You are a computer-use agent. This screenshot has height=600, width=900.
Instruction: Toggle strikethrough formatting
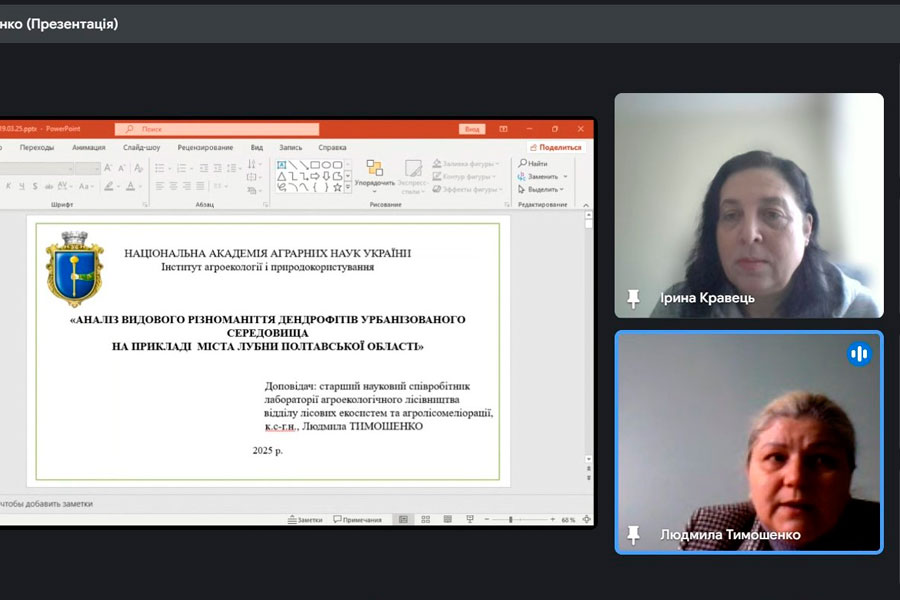coord(49,186)
